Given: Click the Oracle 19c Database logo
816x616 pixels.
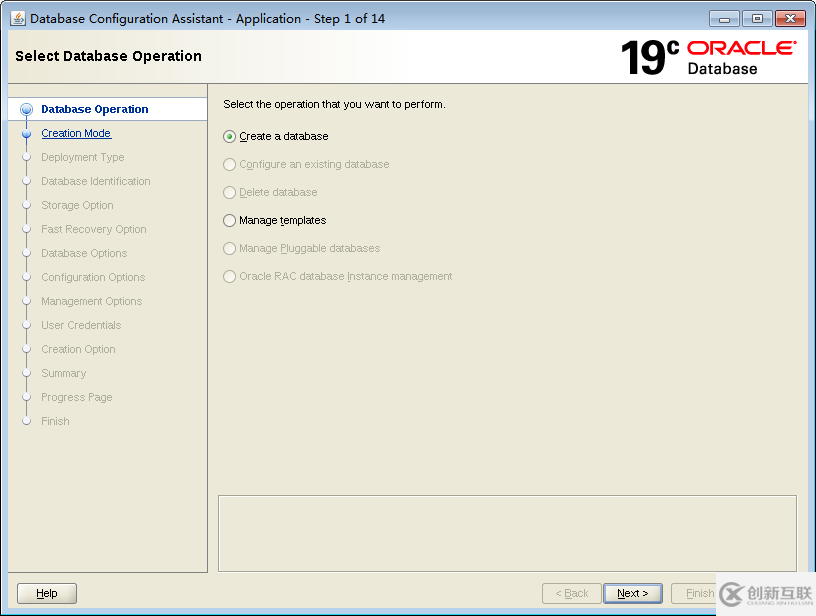Looking at the screenshot, I should click(x=708, y=57).
